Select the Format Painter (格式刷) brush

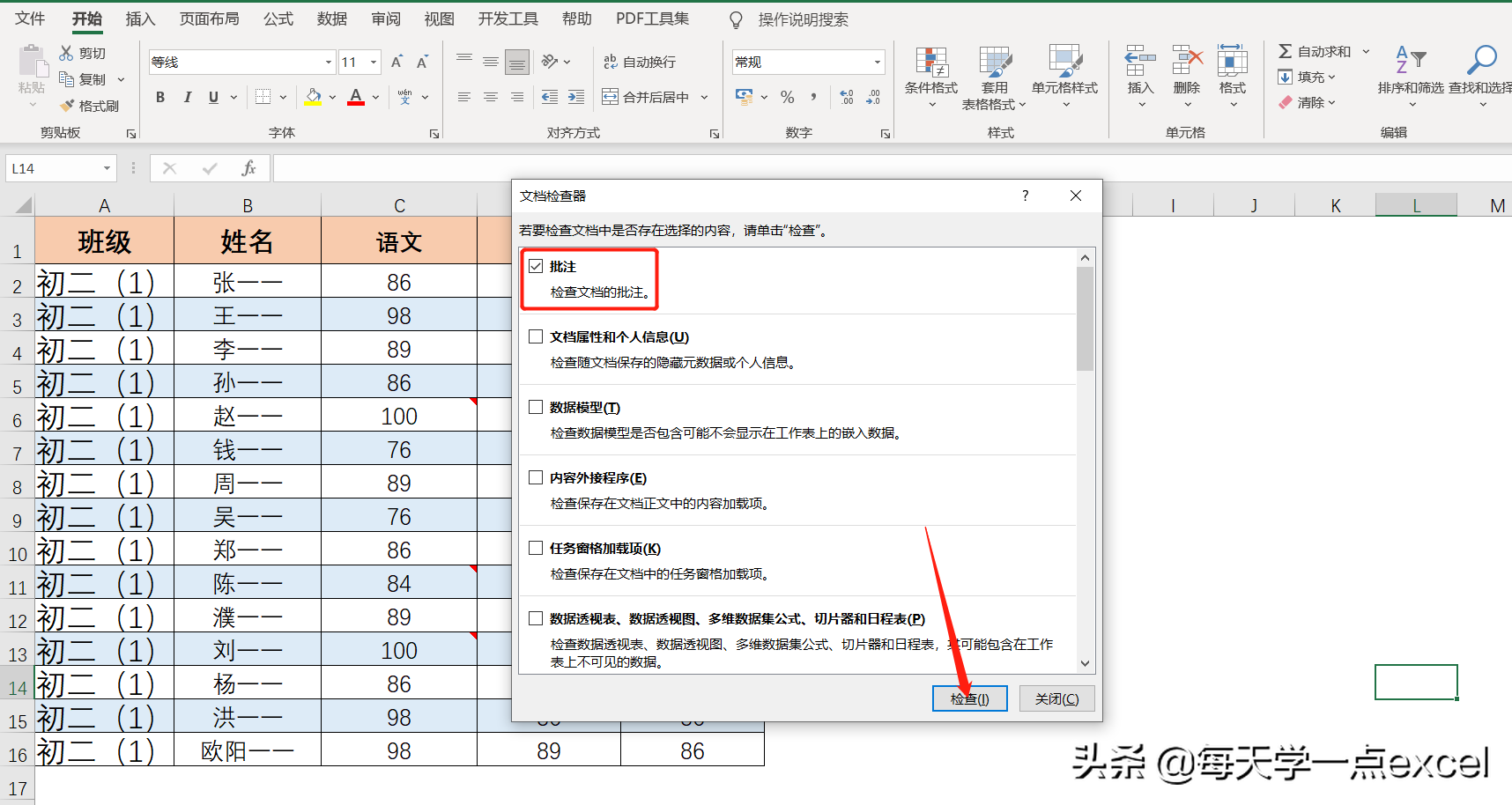[67, 106]
